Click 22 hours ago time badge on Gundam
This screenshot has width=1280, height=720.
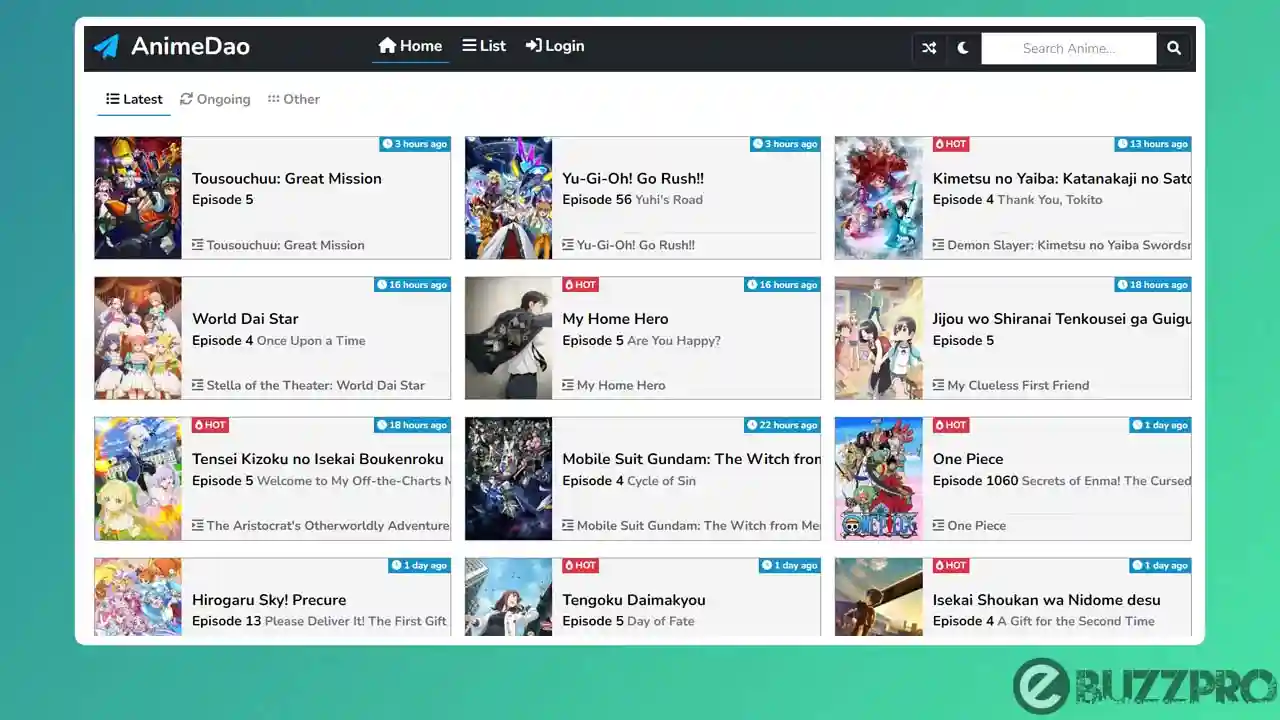click(782, 425)
